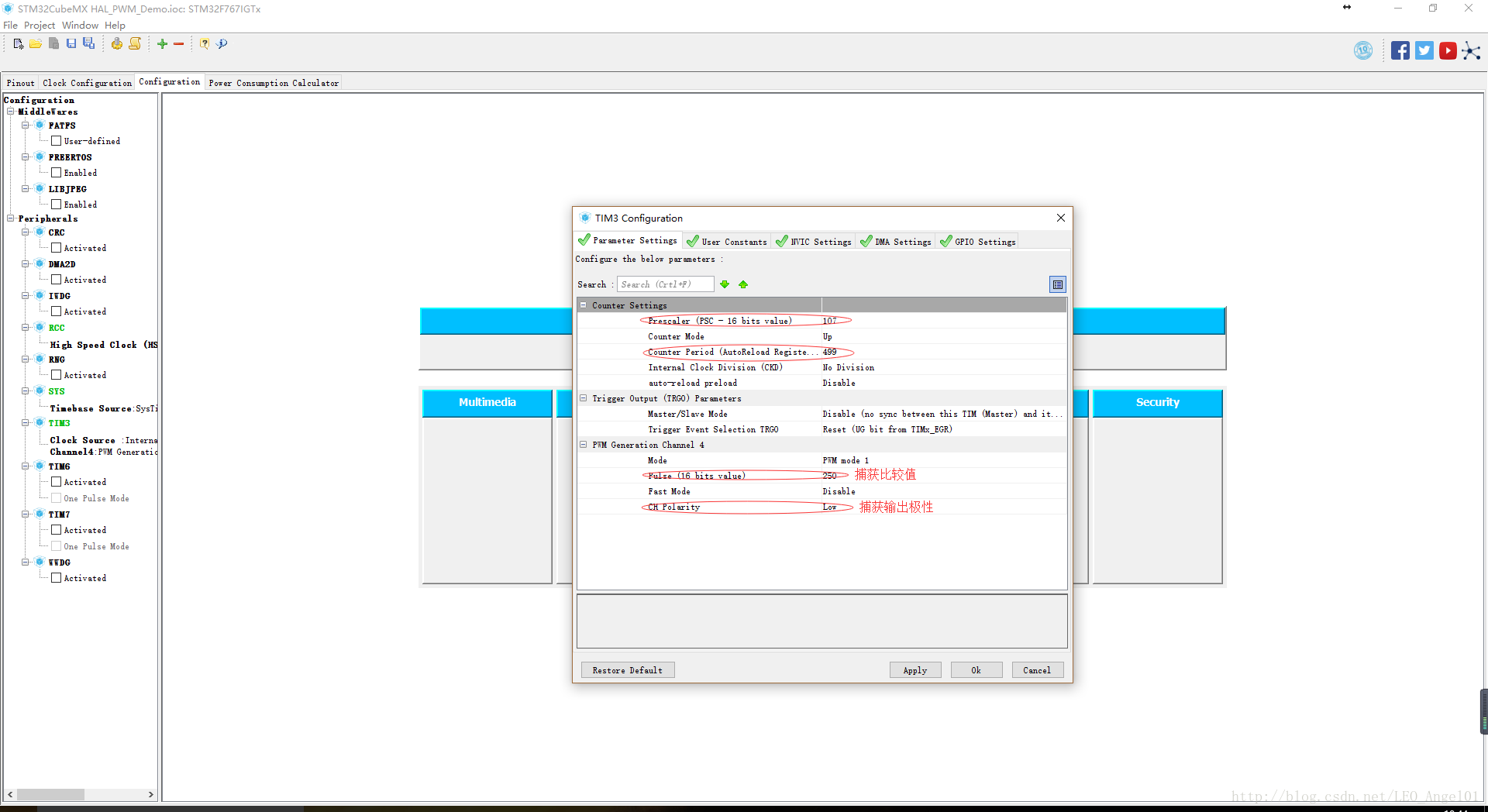Image resolution: width=1488 pixels, height=812 pixels.
Task: Activate the DMA2D checkbox
Action: (56, 280)
